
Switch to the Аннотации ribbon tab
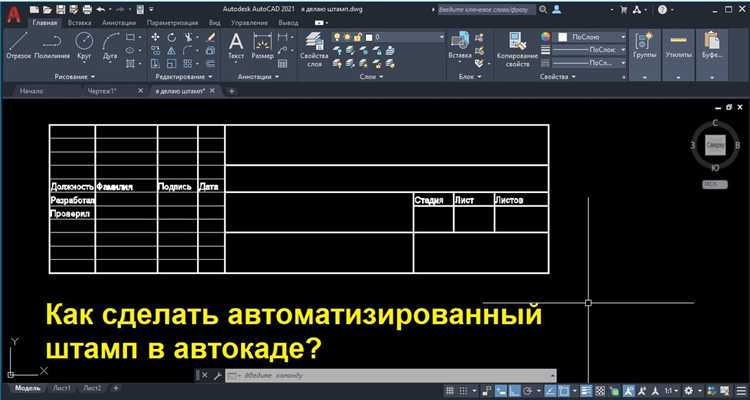pyautogui.click(x=119, y=22)
